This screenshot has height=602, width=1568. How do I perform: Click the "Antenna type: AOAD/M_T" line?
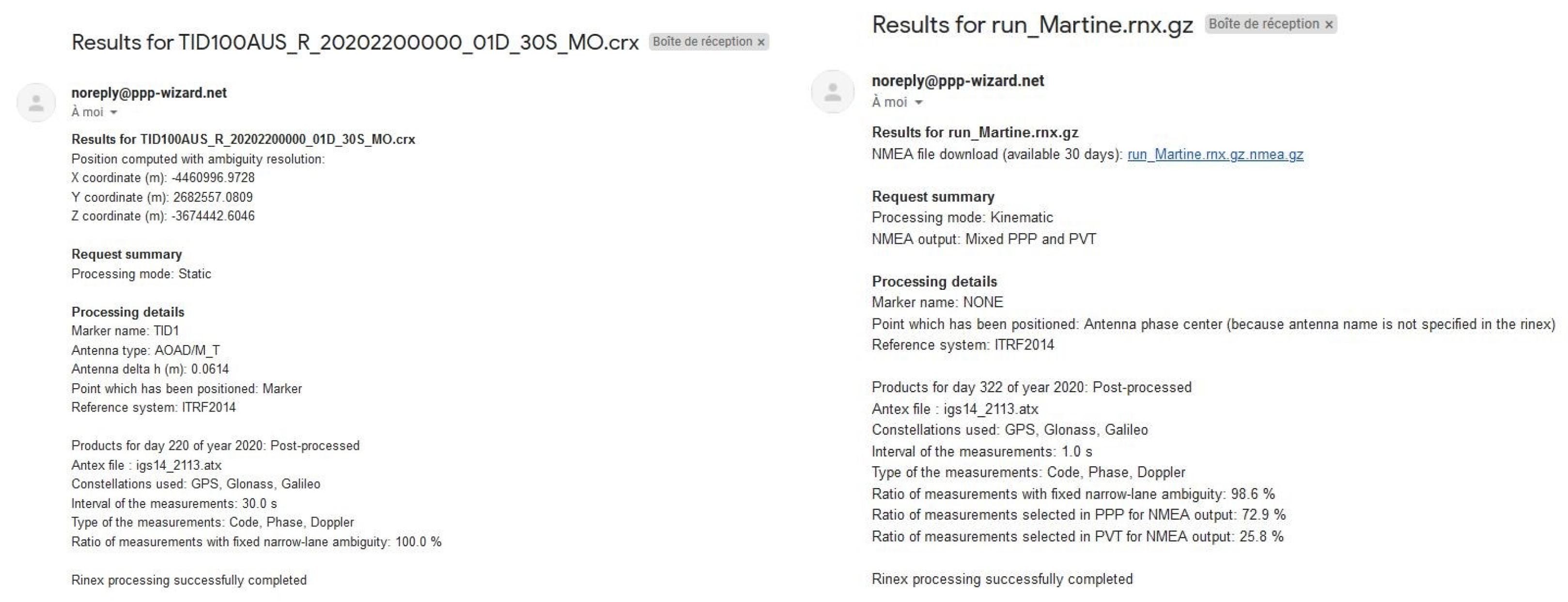click(x=145, y=350)
